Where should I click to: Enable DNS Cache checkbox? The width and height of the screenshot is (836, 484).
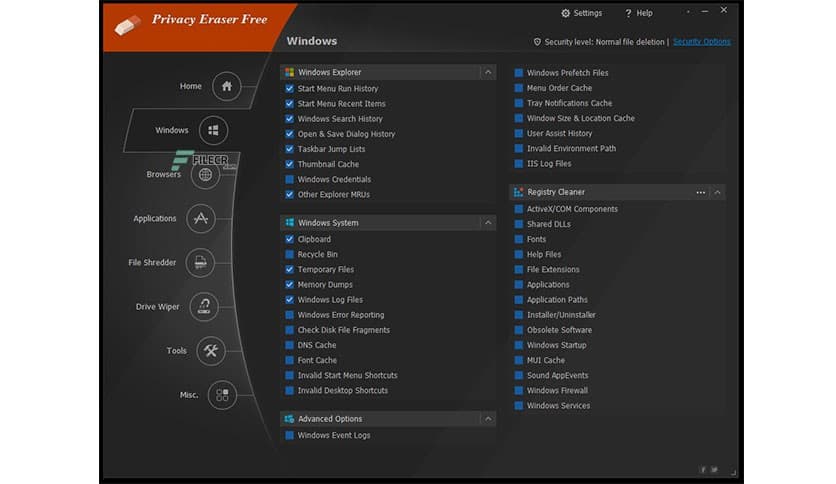pos(290,345)
